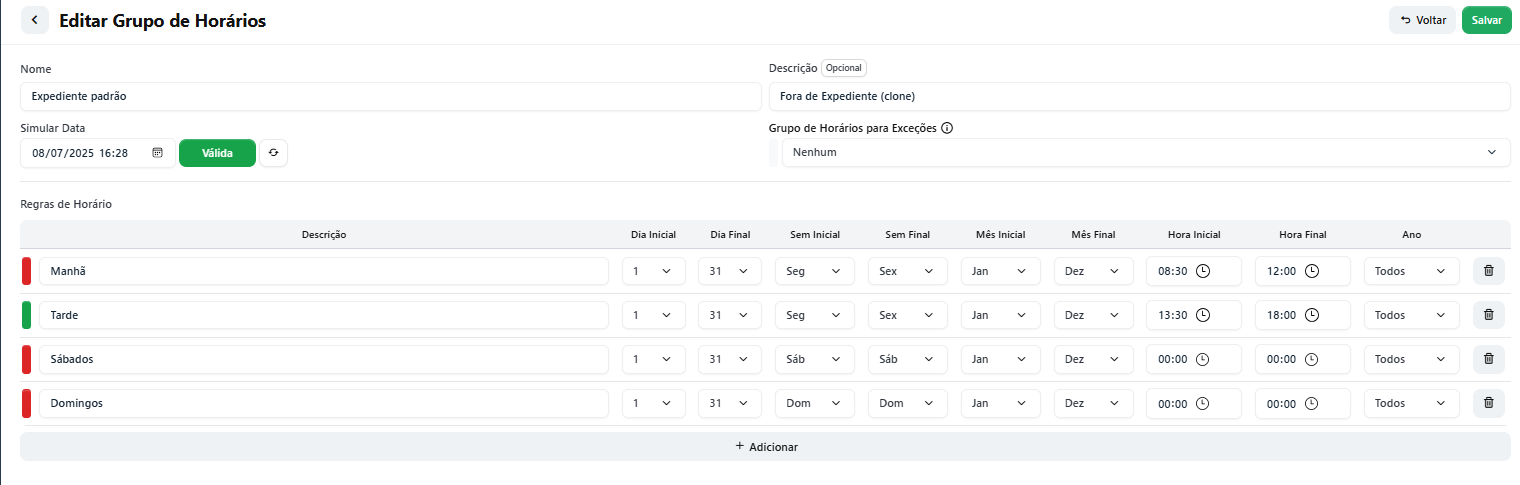This screenshot has width=1520, height=485.
Task: Open calendar picker in Simular Data field
Action: (158, 153)
